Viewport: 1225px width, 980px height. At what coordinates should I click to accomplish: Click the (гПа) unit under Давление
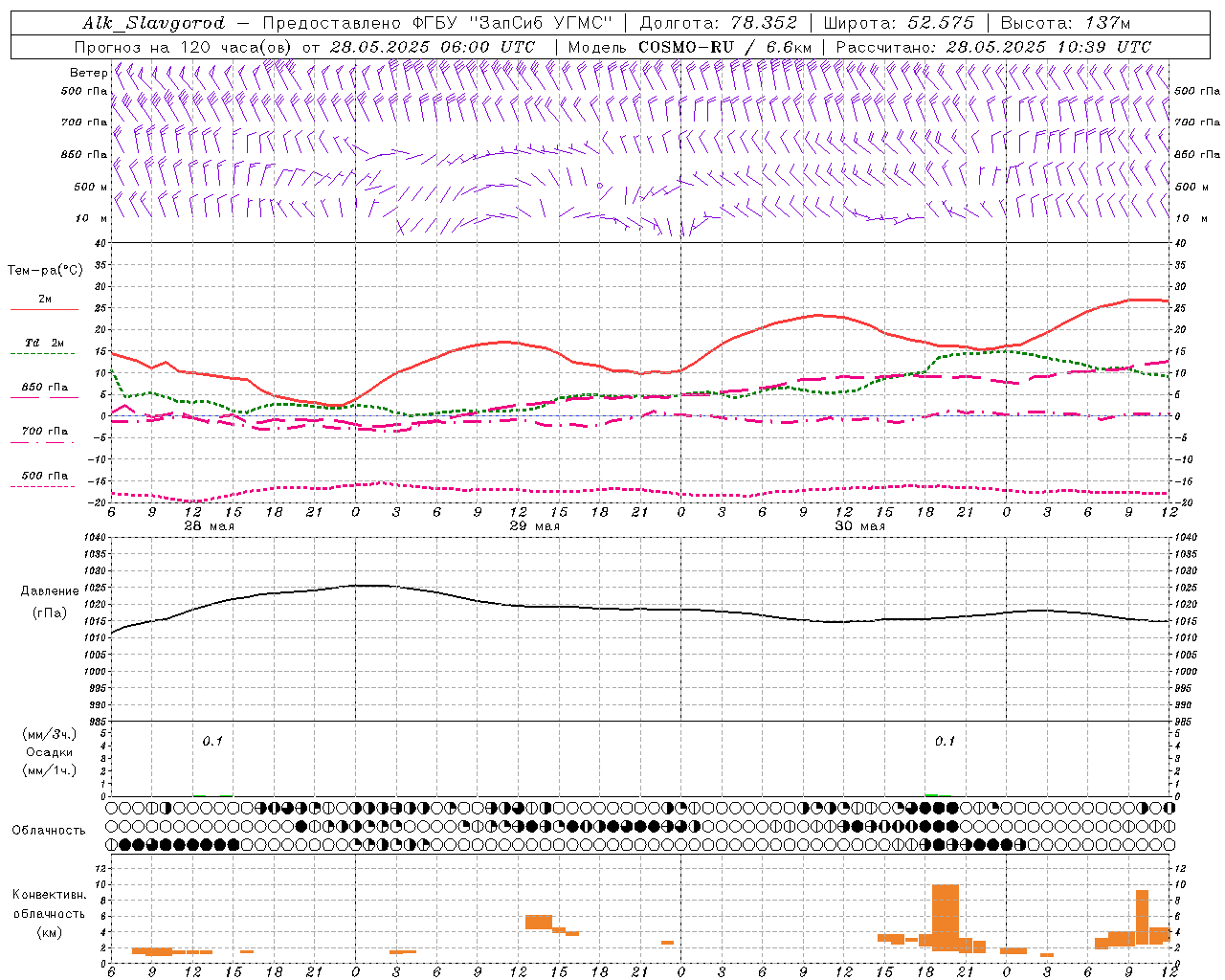[x=50, y=612]
